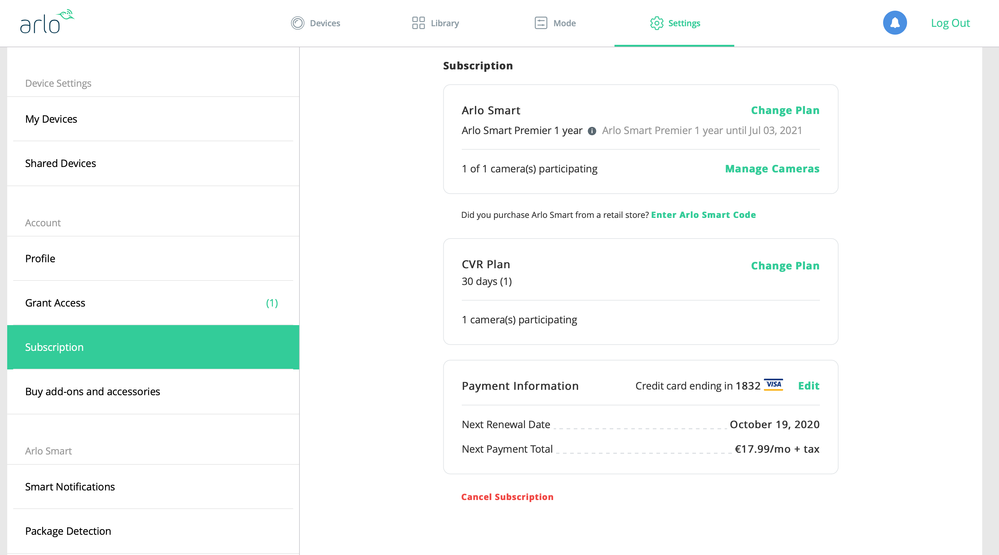The image size is (999, 555).
Task: Change the CVR Plan
Action: coord(785,266)
